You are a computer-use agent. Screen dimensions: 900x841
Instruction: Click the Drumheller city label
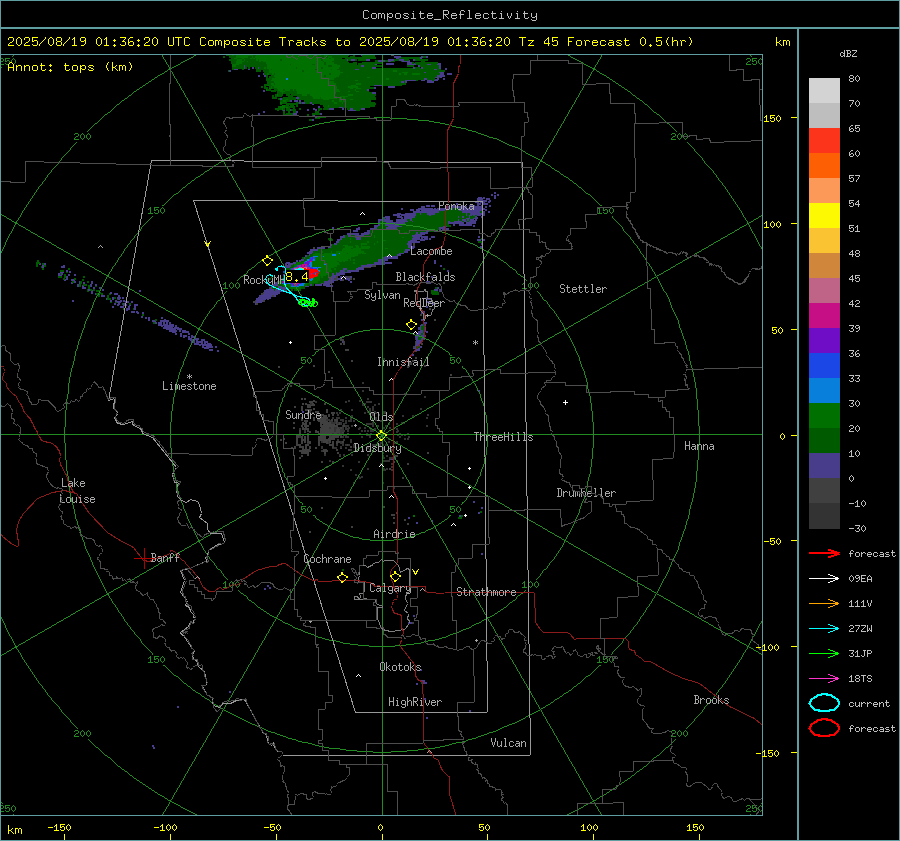tap(586, 493)
